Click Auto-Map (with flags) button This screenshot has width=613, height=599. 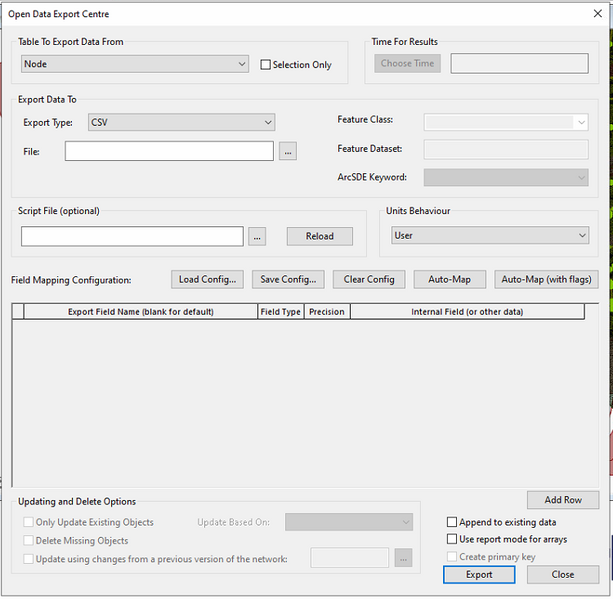546,279
